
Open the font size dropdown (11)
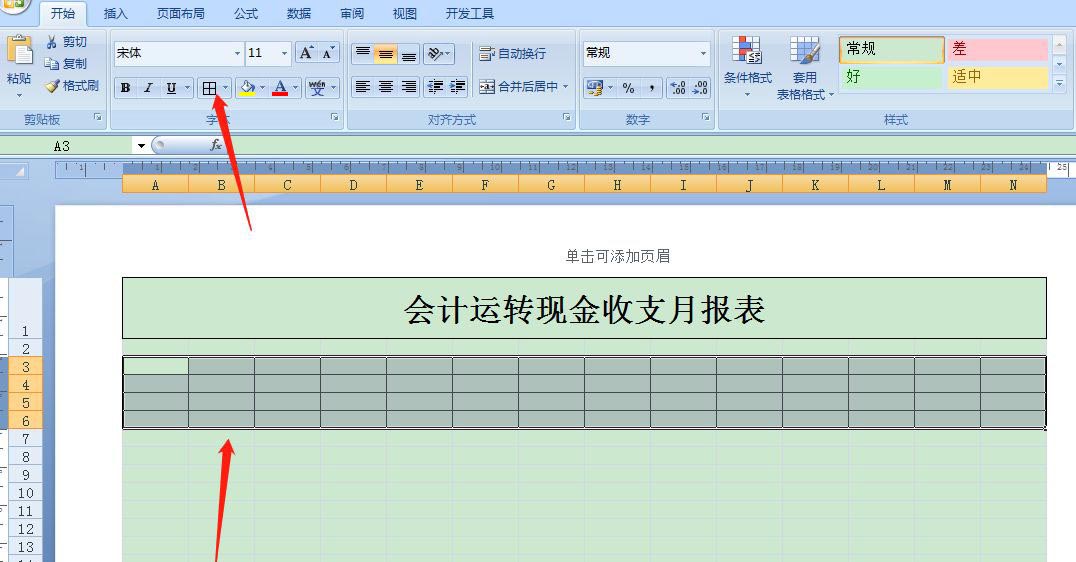(284, 53)
